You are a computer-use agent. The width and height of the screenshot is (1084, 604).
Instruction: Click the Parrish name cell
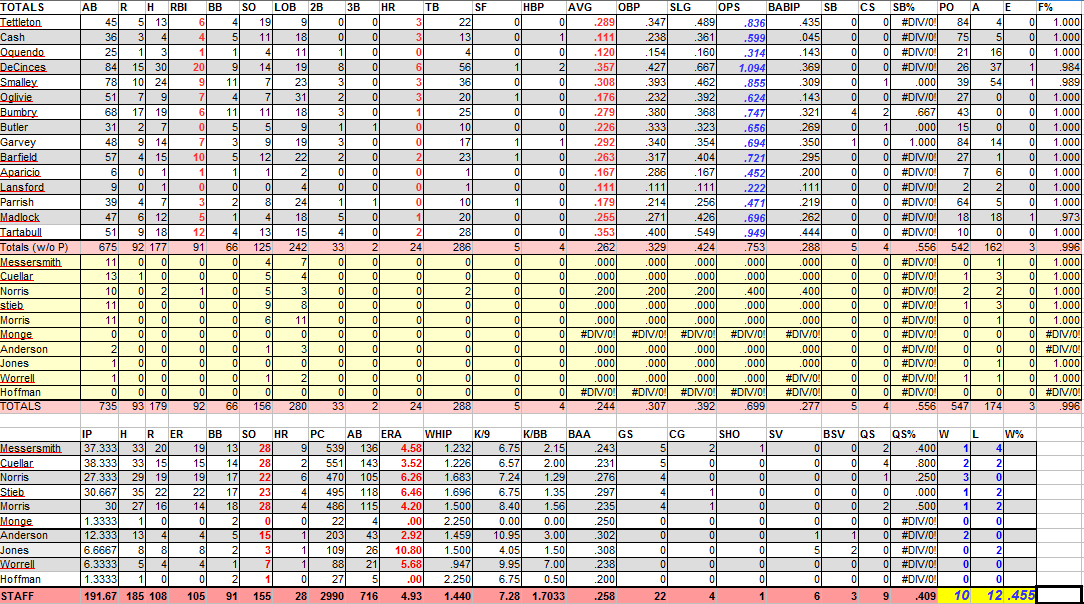pos(40,202)
